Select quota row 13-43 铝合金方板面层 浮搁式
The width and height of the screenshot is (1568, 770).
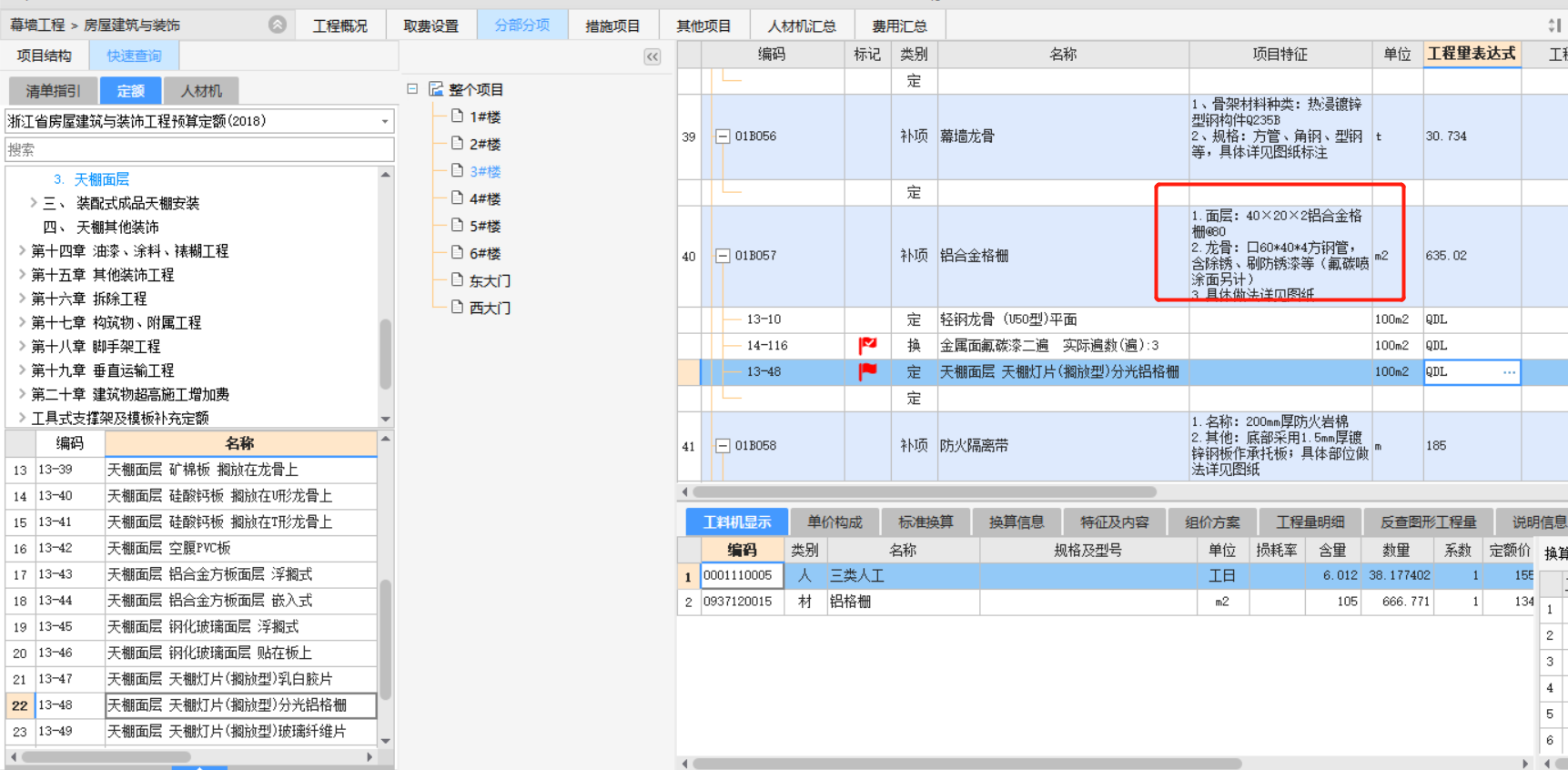[191, 574]
